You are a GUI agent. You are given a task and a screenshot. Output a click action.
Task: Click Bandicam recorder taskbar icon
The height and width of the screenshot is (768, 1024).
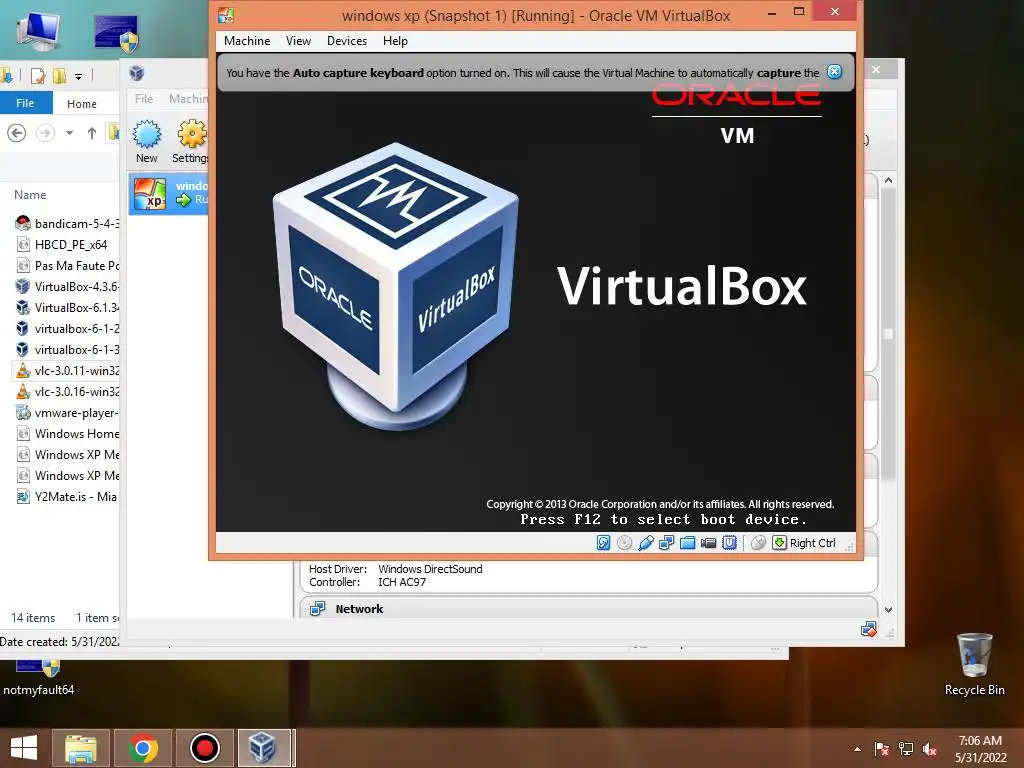pyautogui.click(x=204, y=748)
